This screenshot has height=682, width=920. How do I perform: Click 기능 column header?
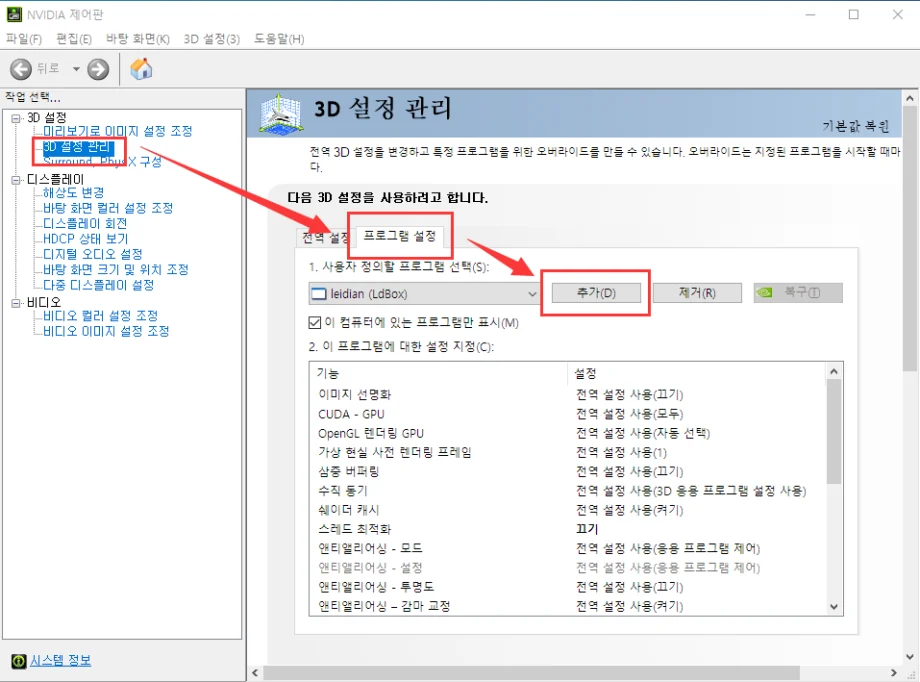[x=438, y=373]
